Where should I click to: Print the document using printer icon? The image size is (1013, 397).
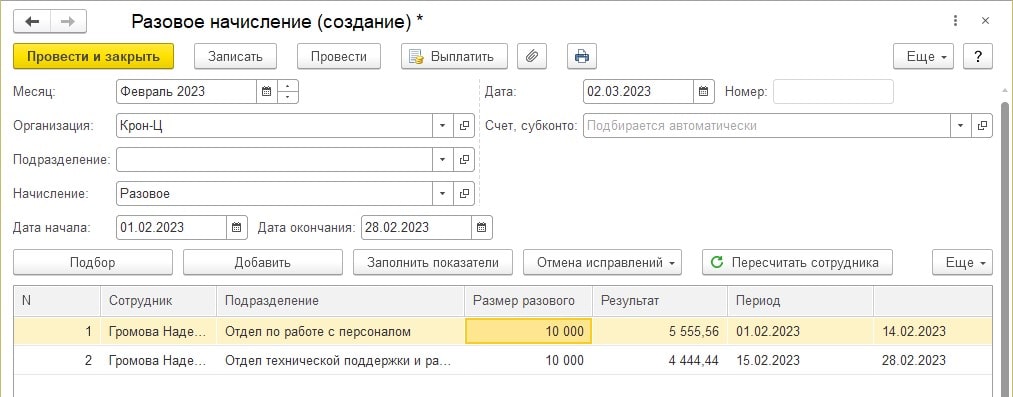tap(581, 56)
